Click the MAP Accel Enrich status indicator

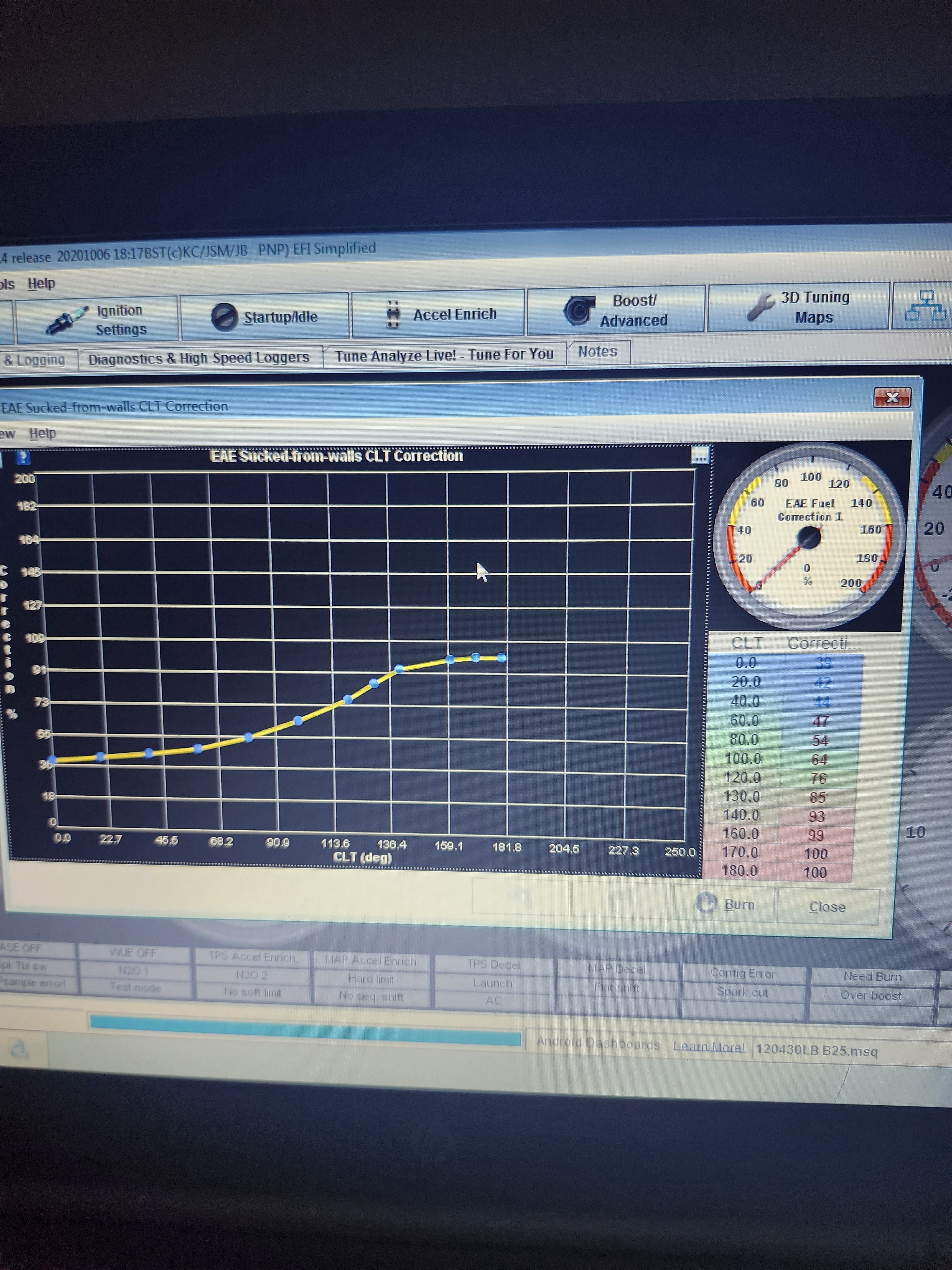click(x=370, y=960)
